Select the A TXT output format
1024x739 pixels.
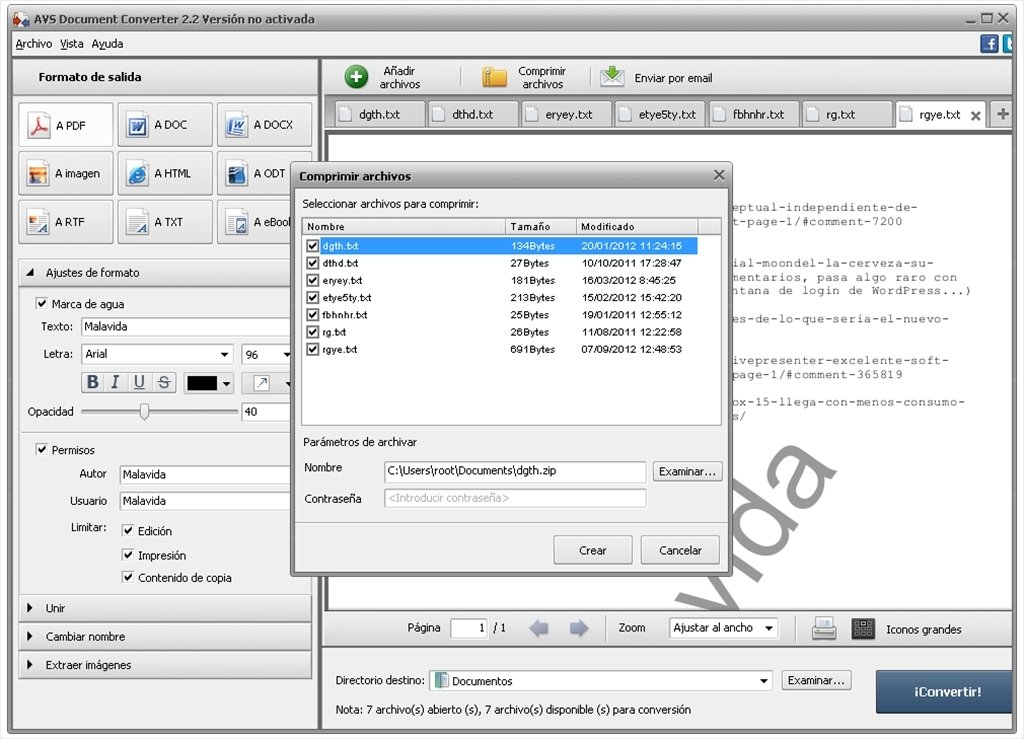click(165, 222)
